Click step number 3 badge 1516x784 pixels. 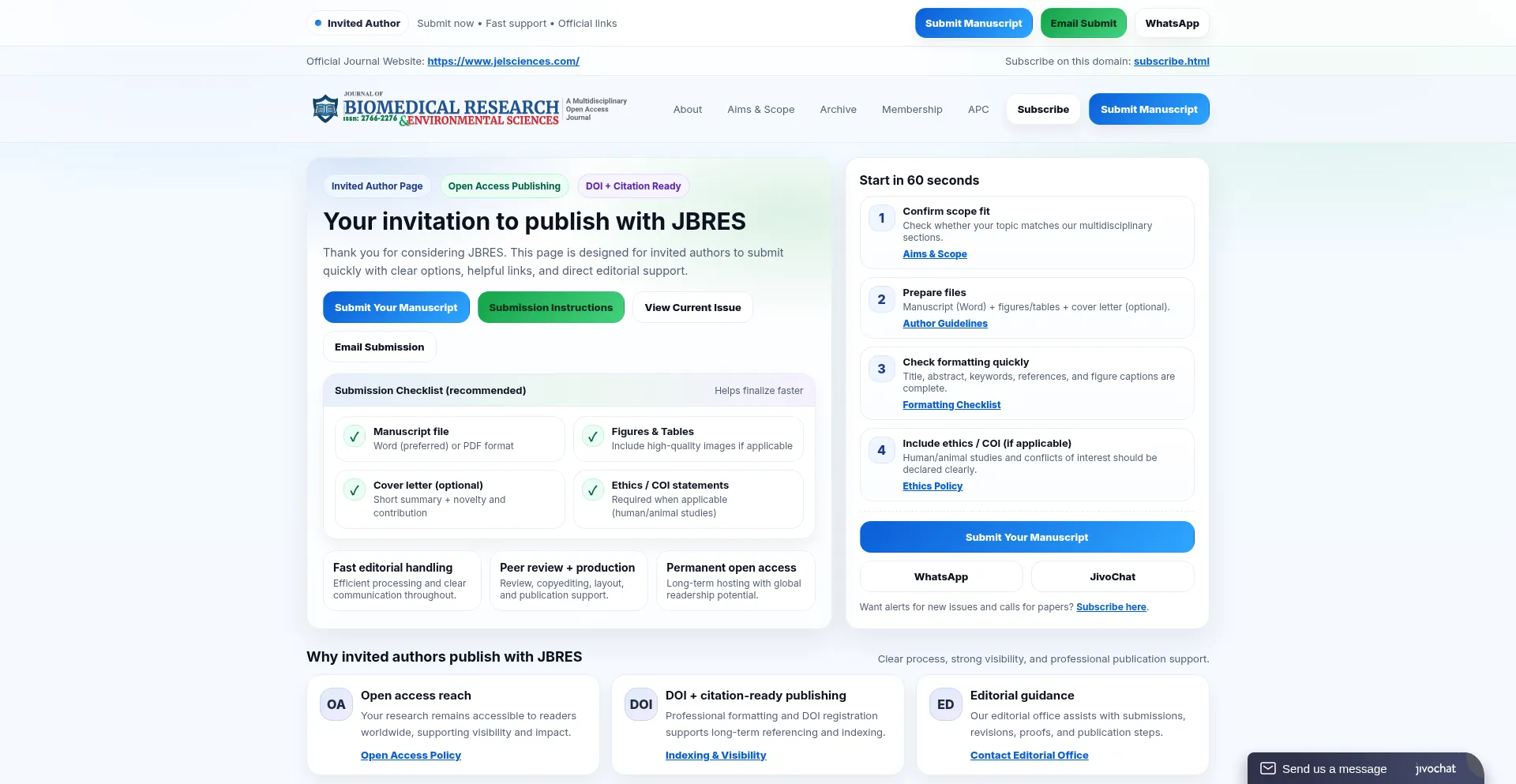coord(882,369)
